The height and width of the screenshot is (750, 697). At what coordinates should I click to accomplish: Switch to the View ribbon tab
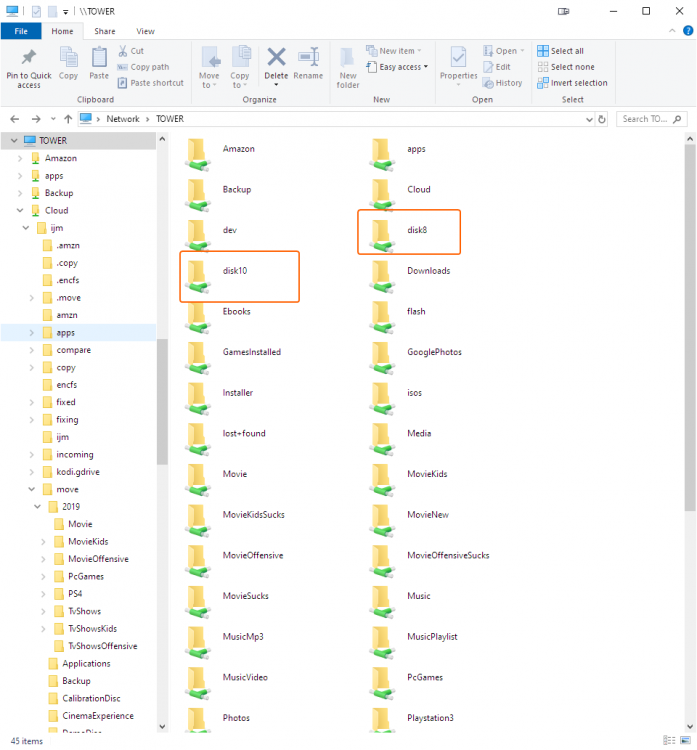coord(145,31)
